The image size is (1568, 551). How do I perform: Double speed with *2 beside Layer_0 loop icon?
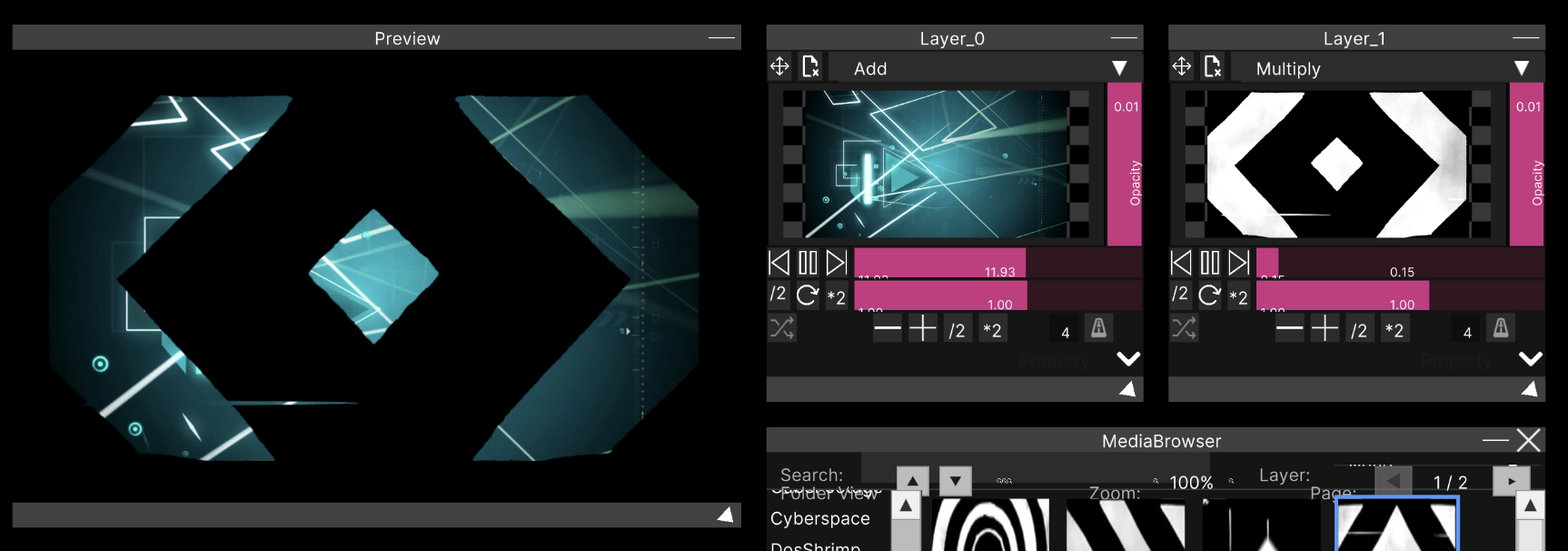point(837,296)
